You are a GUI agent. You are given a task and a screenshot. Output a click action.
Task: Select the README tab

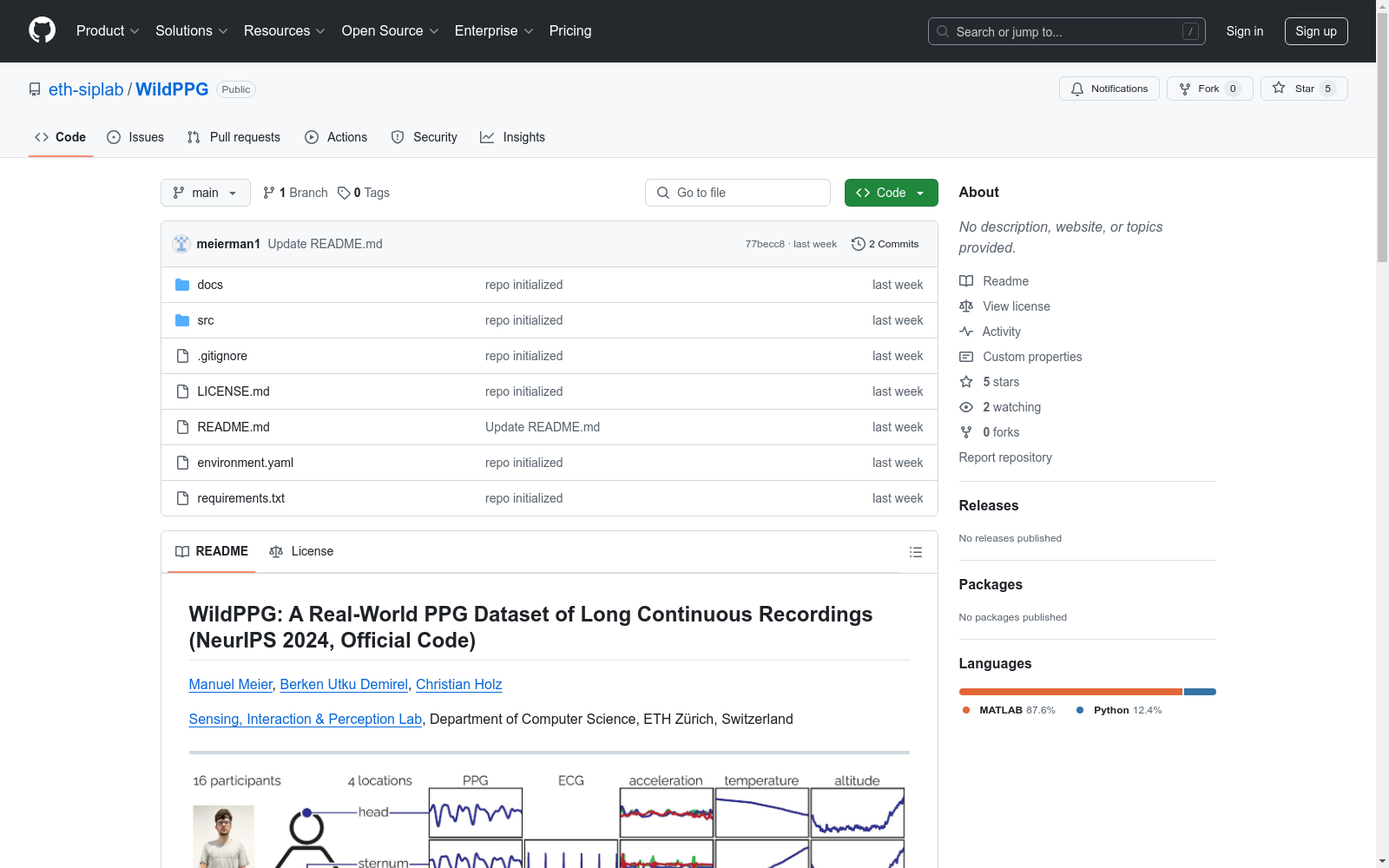212,551
